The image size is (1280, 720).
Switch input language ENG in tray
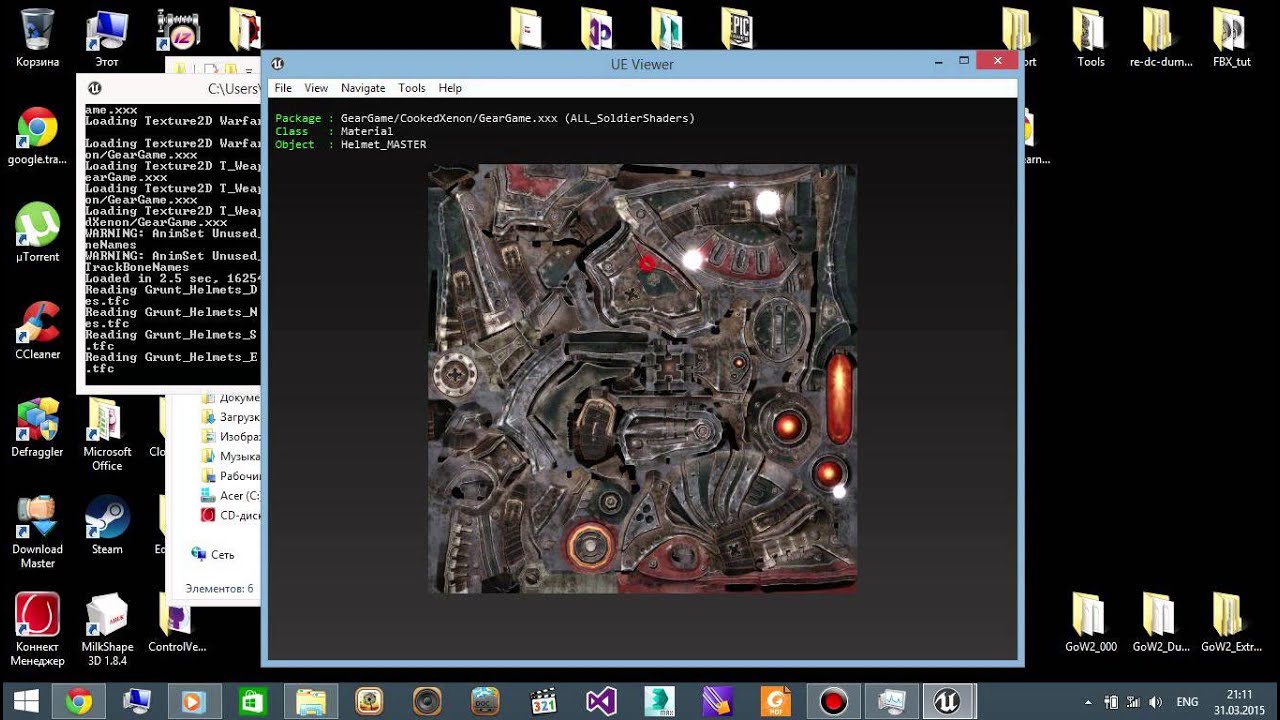pos(1187,702)
